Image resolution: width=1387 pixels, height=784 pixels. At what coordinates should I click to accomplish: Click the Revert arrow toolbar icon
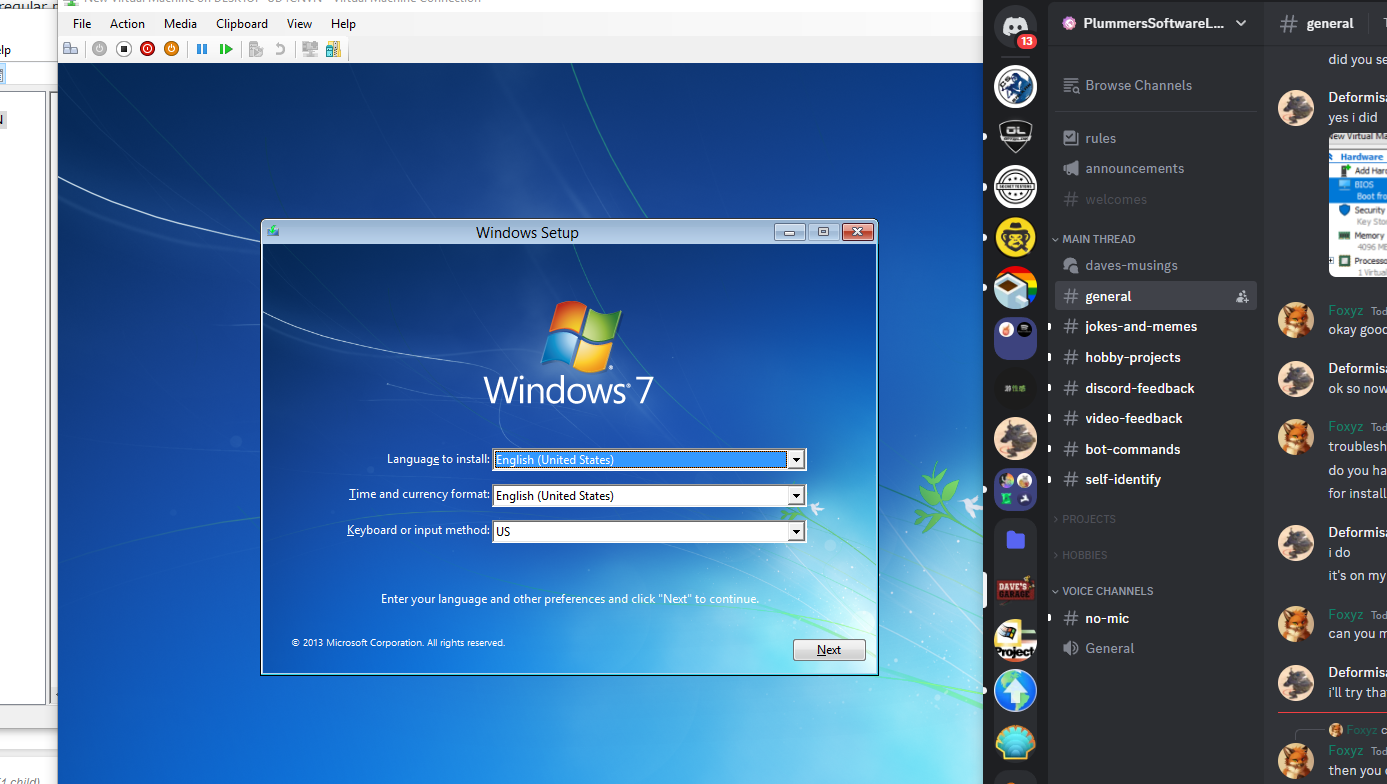(280, 48)
